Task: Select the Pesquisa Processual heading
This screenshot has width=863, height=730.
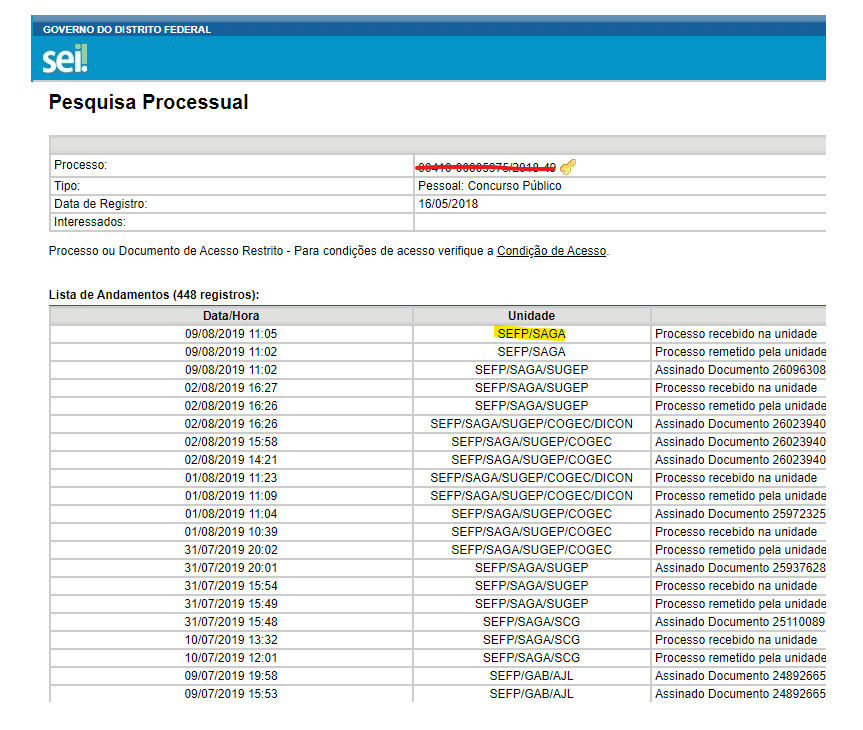Action: 149,102
